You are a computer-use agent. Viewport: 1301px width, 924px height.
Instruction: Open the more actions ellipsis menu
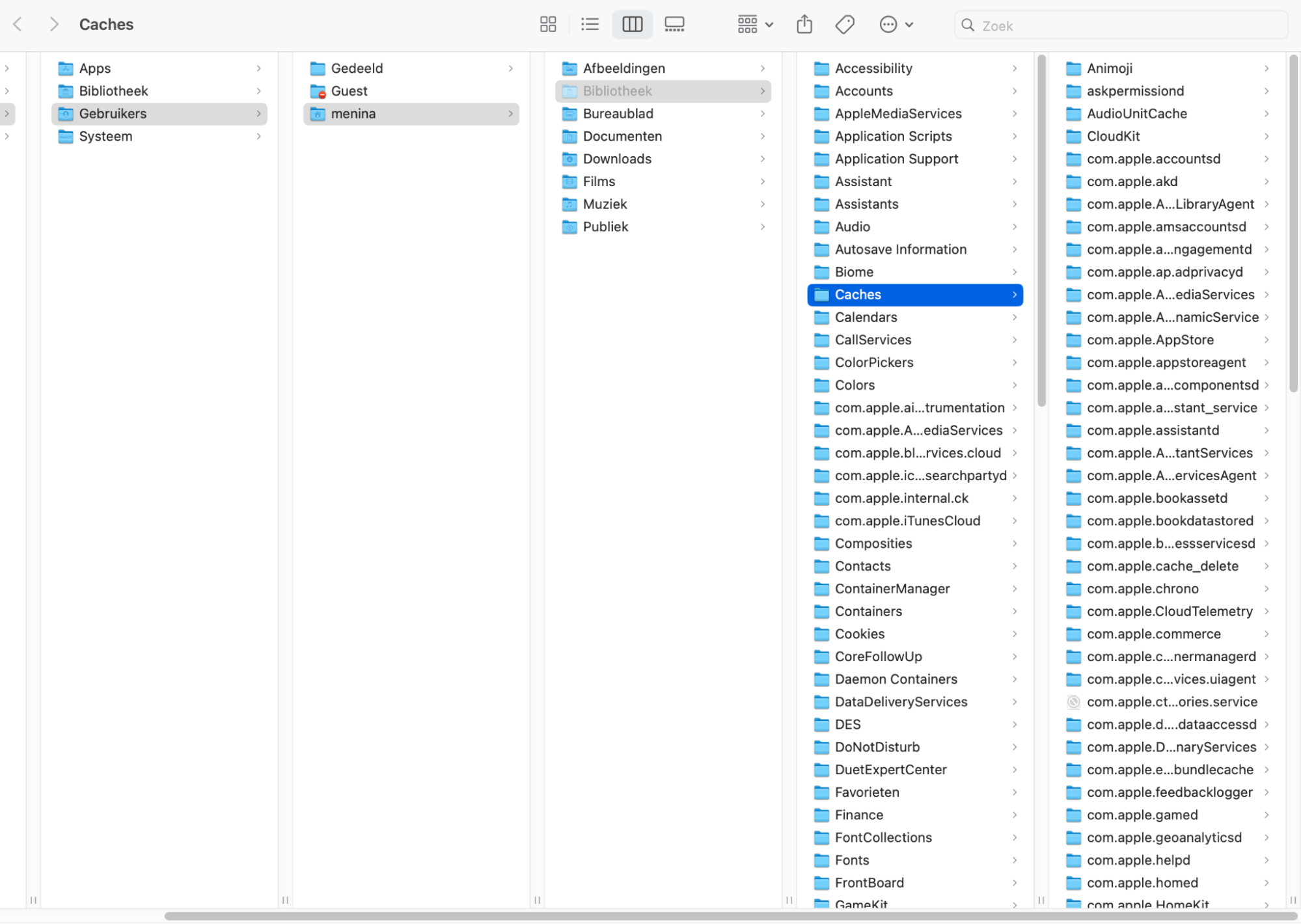(896, 25)
